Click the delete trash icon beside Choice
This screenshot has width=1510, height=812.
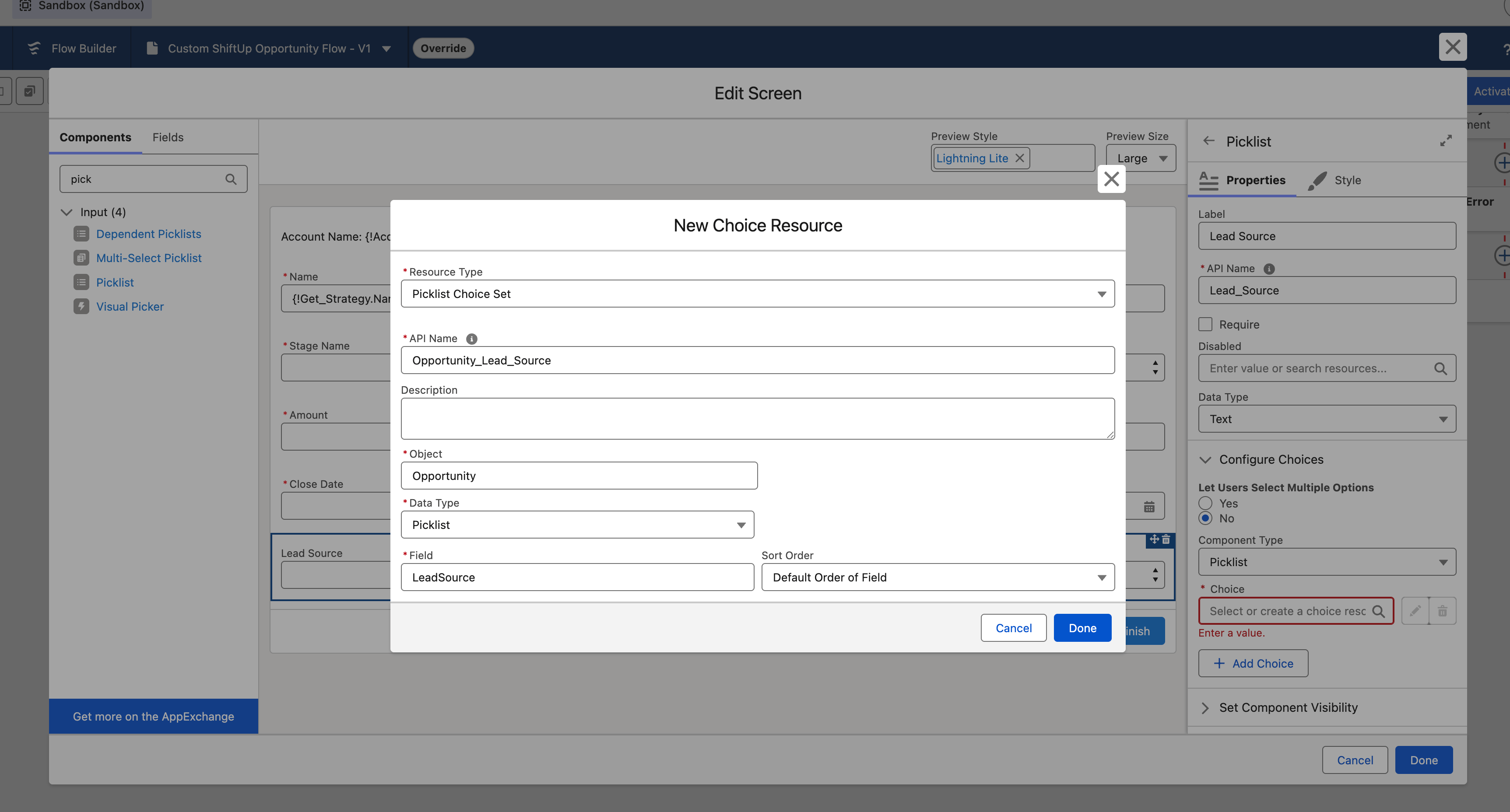click(x=1443, y=611)
